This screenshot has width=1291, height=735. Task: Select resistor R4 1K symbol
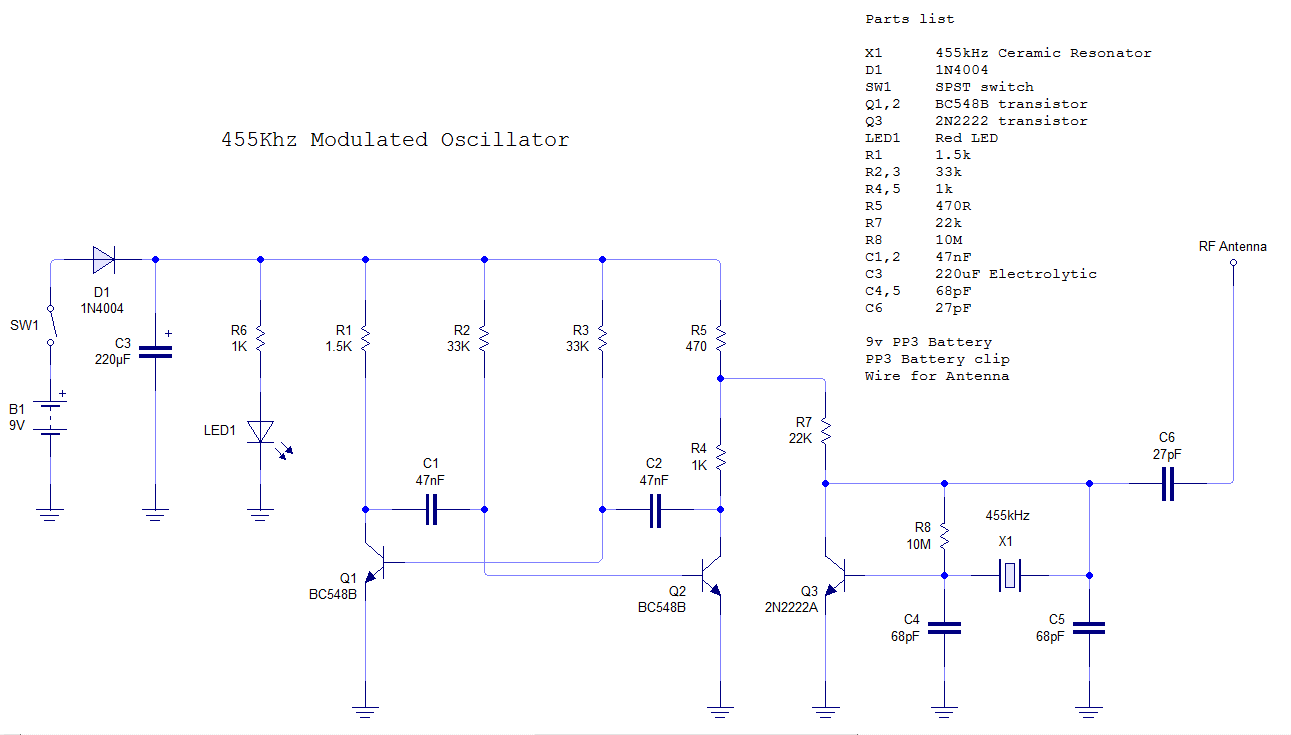click(x=720, y=457)
